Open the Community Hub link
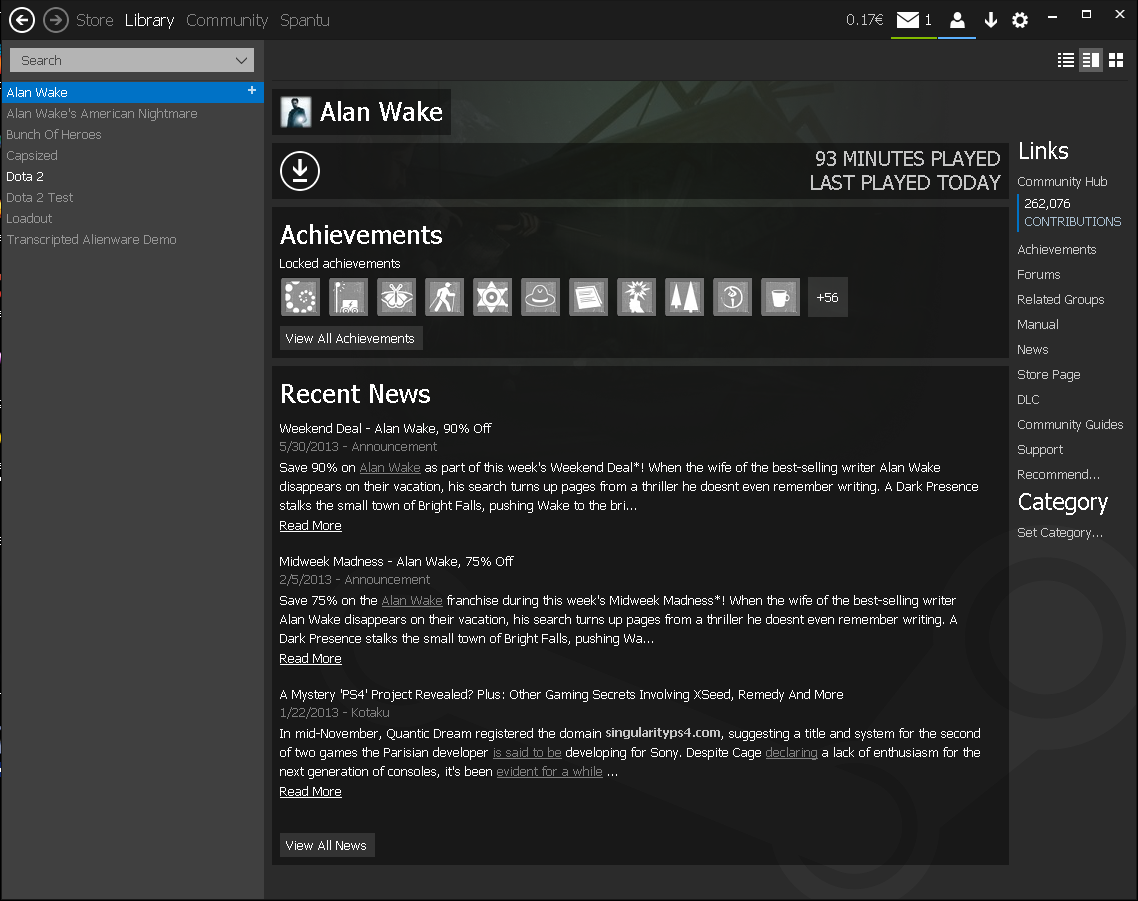1138x901 pixels. (1062, 182)
